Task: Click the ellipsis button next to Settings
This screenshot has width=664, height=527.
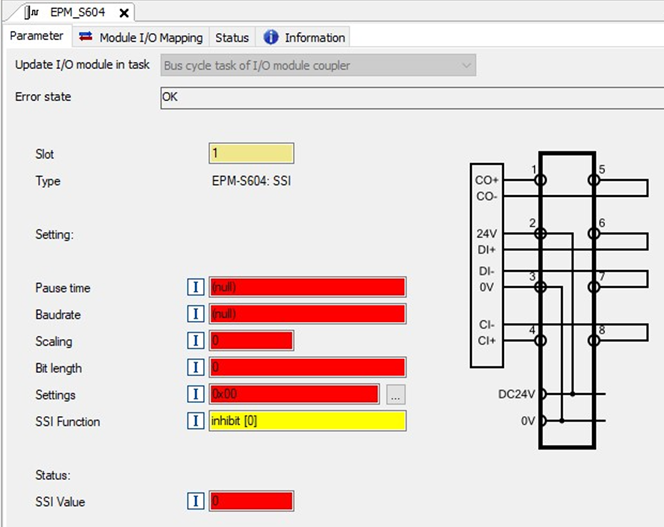Action: pos(396,394)
